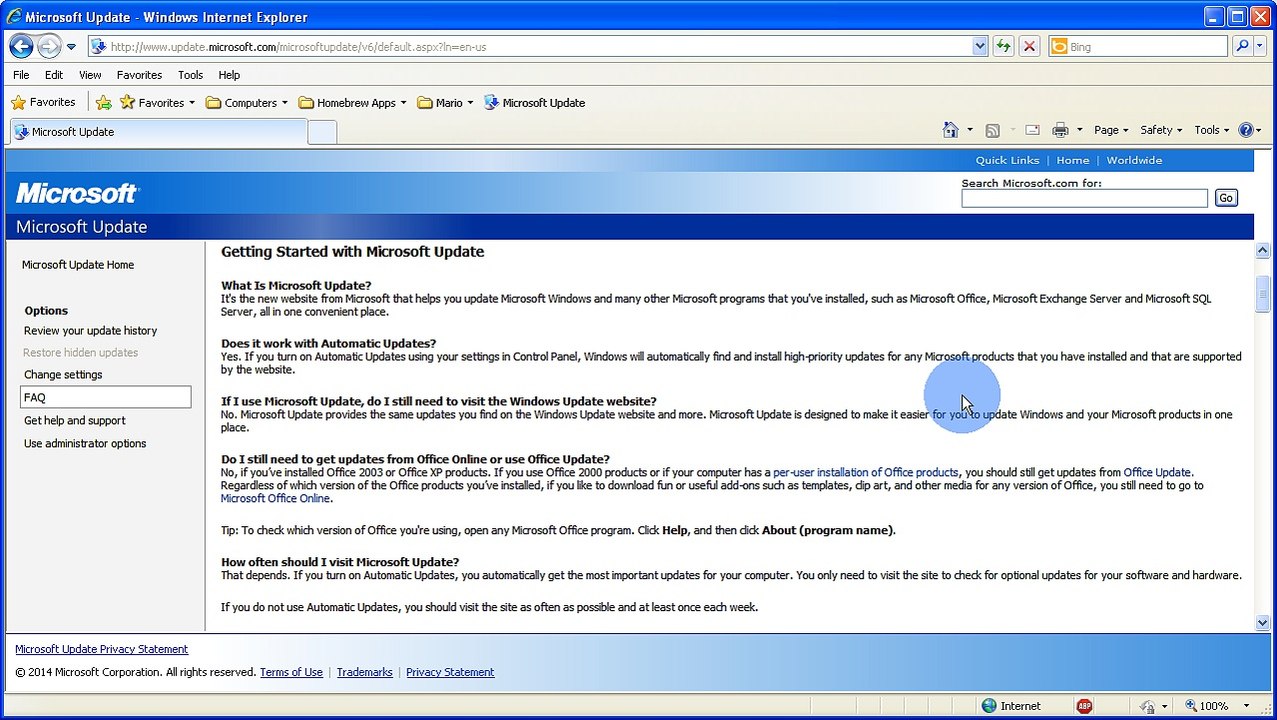Image resolution: width=1277 pixels, height=720 pixels.
Task: Click the browser Back arrow button
Action: tap(21, 46)
